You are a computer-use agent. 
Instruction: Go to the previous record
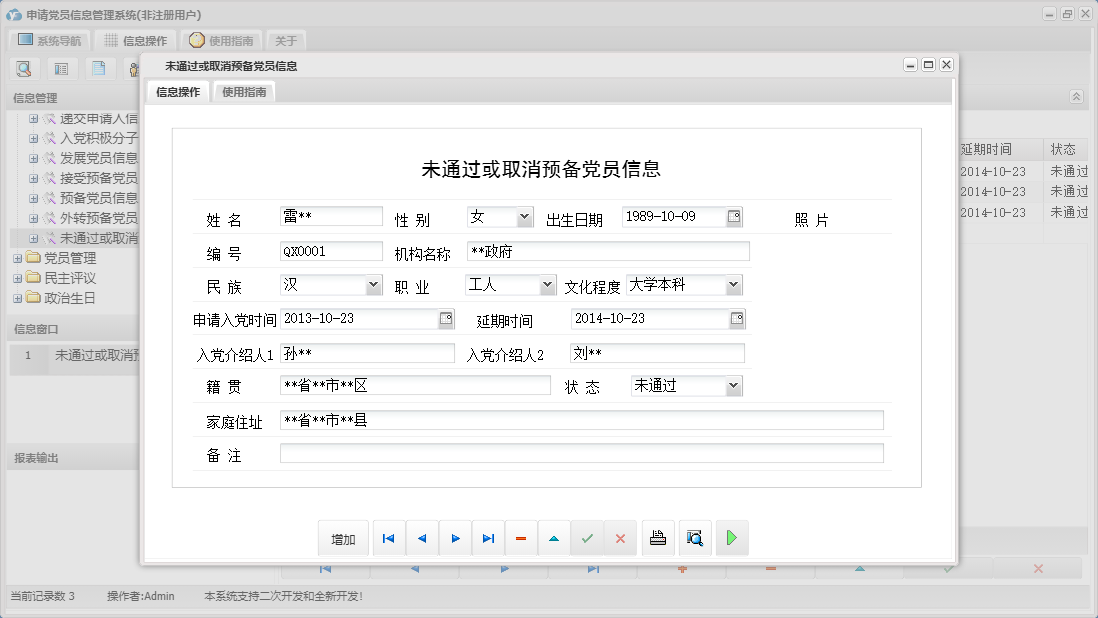421,538
